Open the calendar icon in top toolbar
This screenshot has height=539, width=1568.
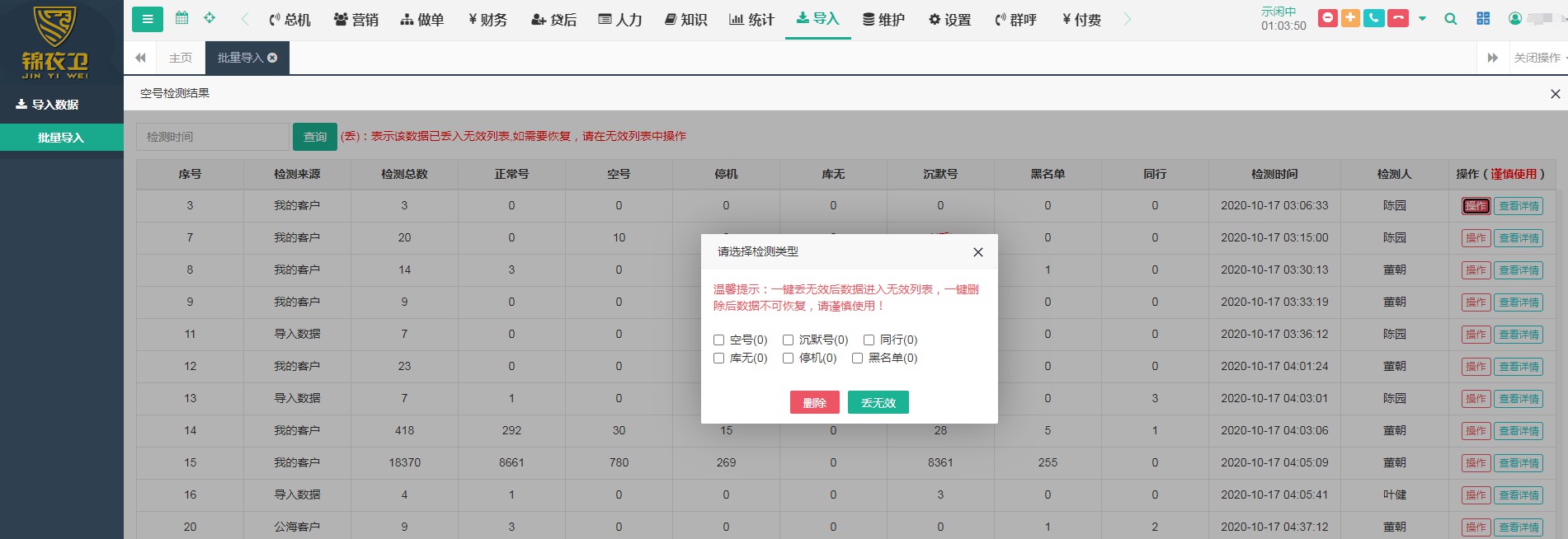182,18
